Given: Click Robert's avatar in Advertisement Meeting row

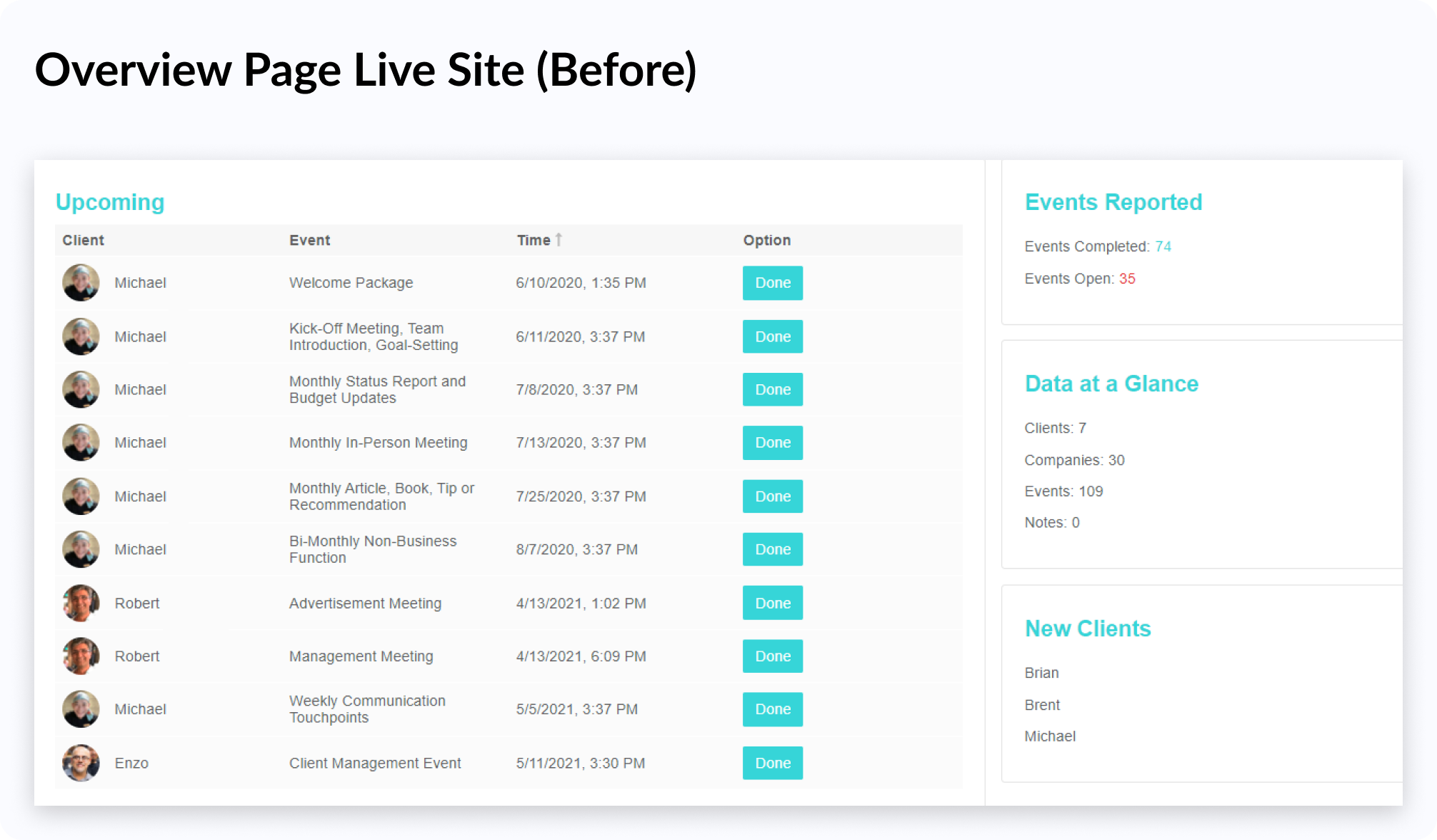Looking at the screenshot, I should [x=81, y=603].
